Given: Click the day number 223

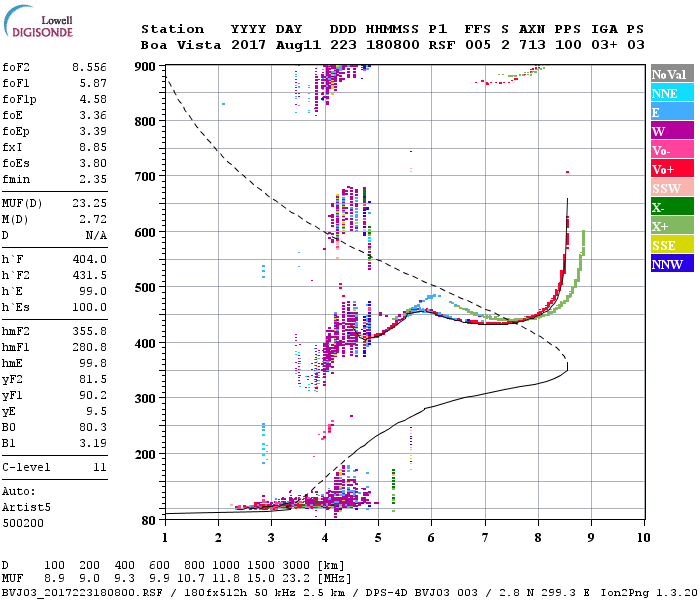Looking at the screenshot, I should (x=343, y=45).
